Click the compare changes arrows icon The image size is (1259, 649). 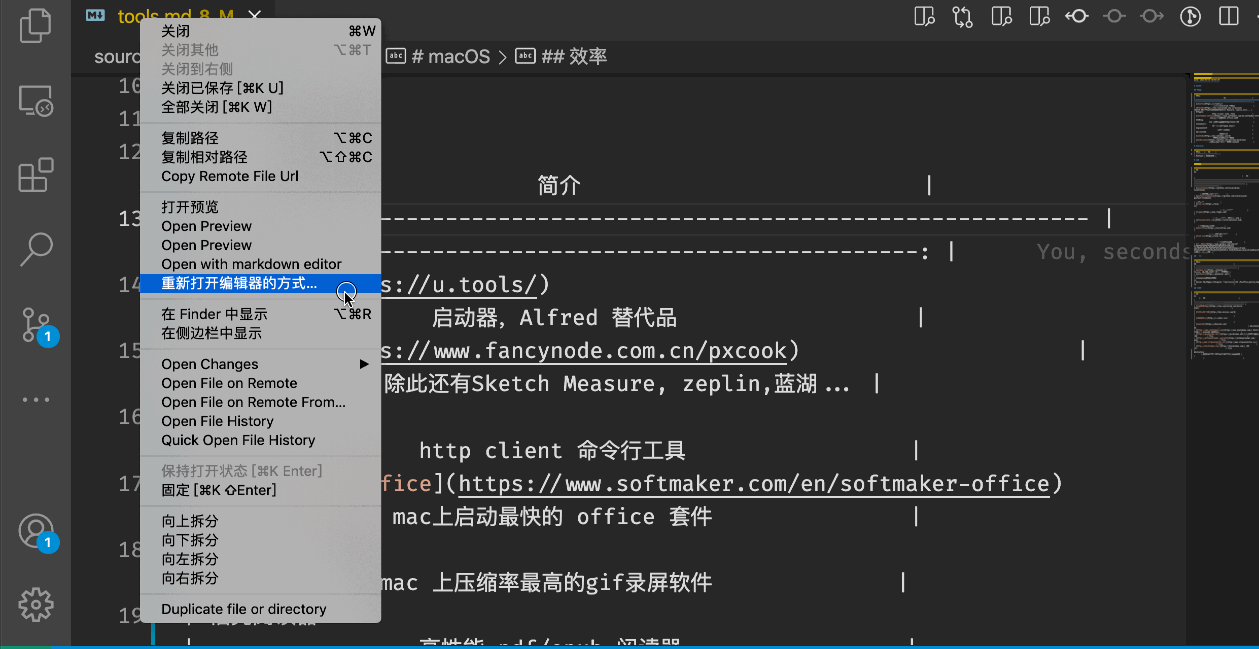963,16
